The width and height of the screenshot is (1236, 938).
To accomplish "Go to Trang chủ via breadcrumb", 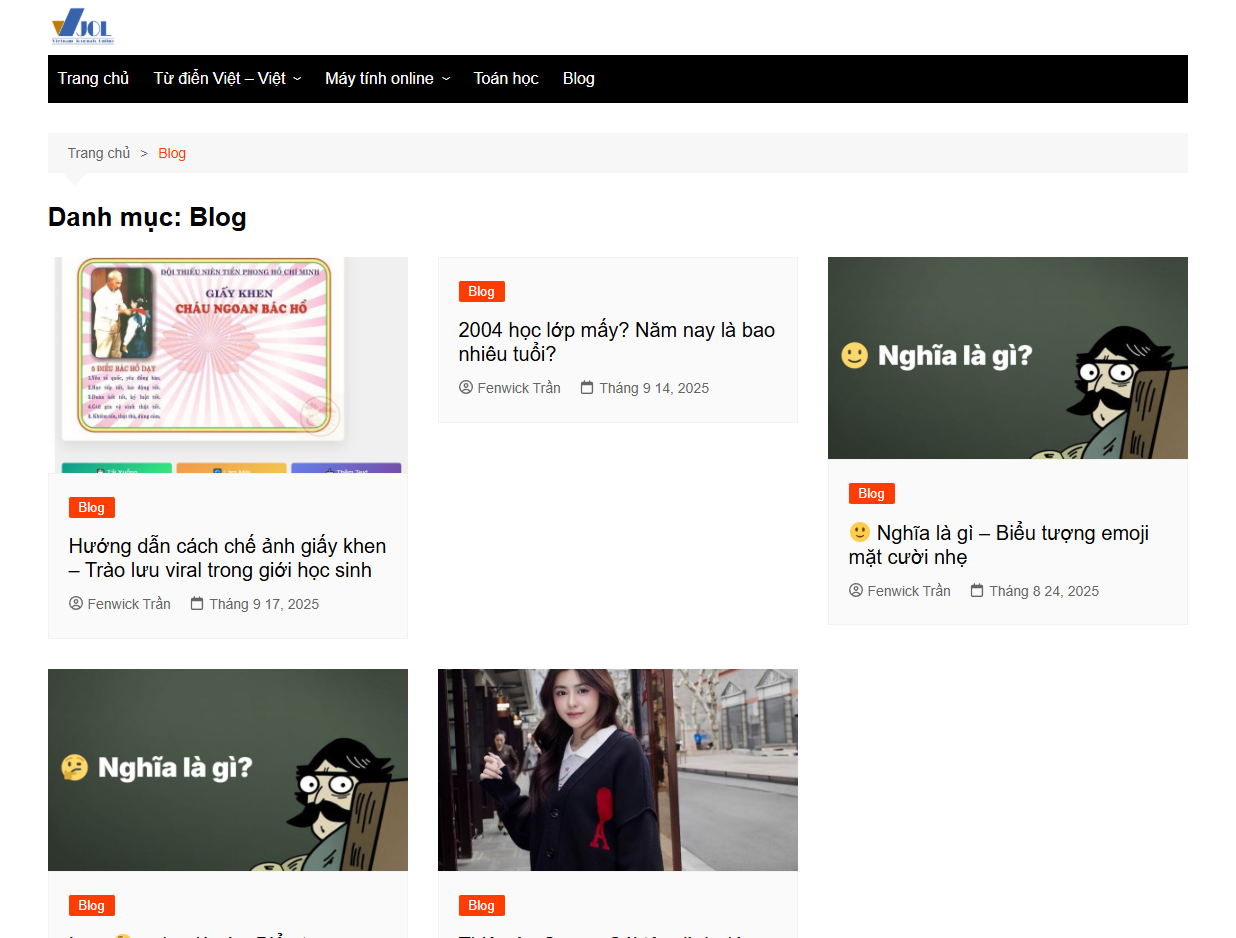I will (99, 153).
